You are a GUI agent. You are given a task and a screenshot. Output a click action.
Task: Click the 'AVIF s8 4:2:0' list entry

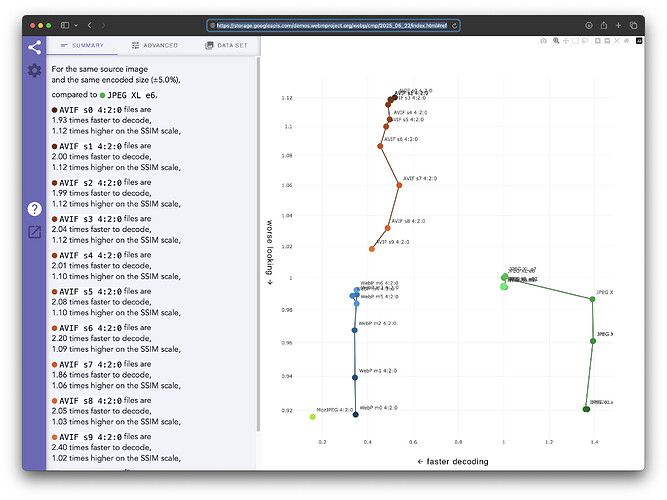(x=91, y=401)
